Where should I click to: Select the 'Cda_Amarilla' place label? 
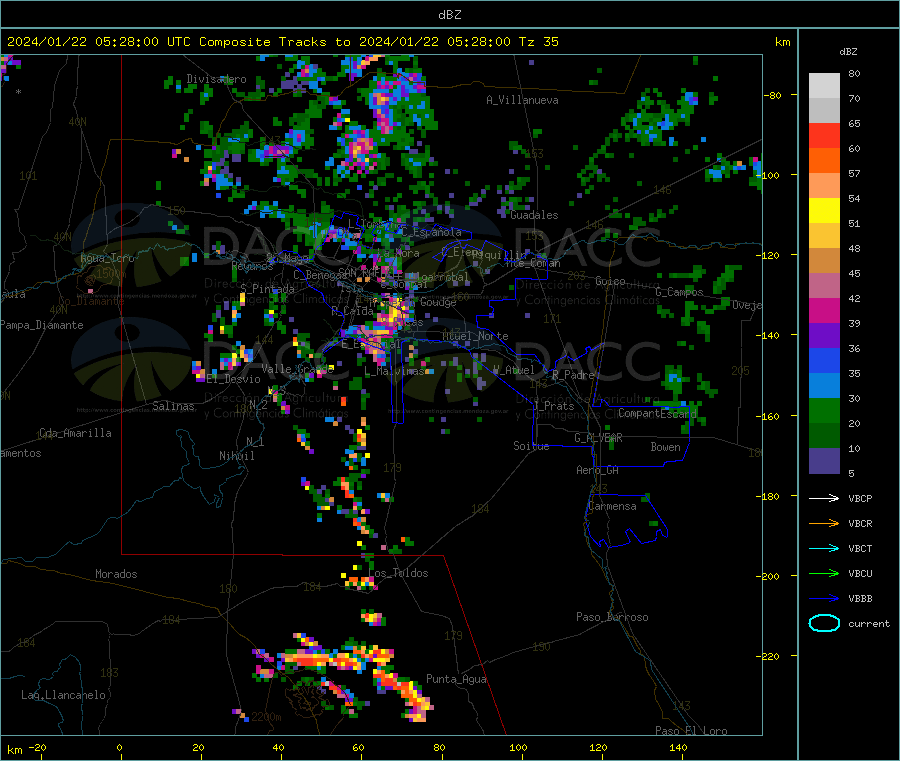(x=75, y=433)
